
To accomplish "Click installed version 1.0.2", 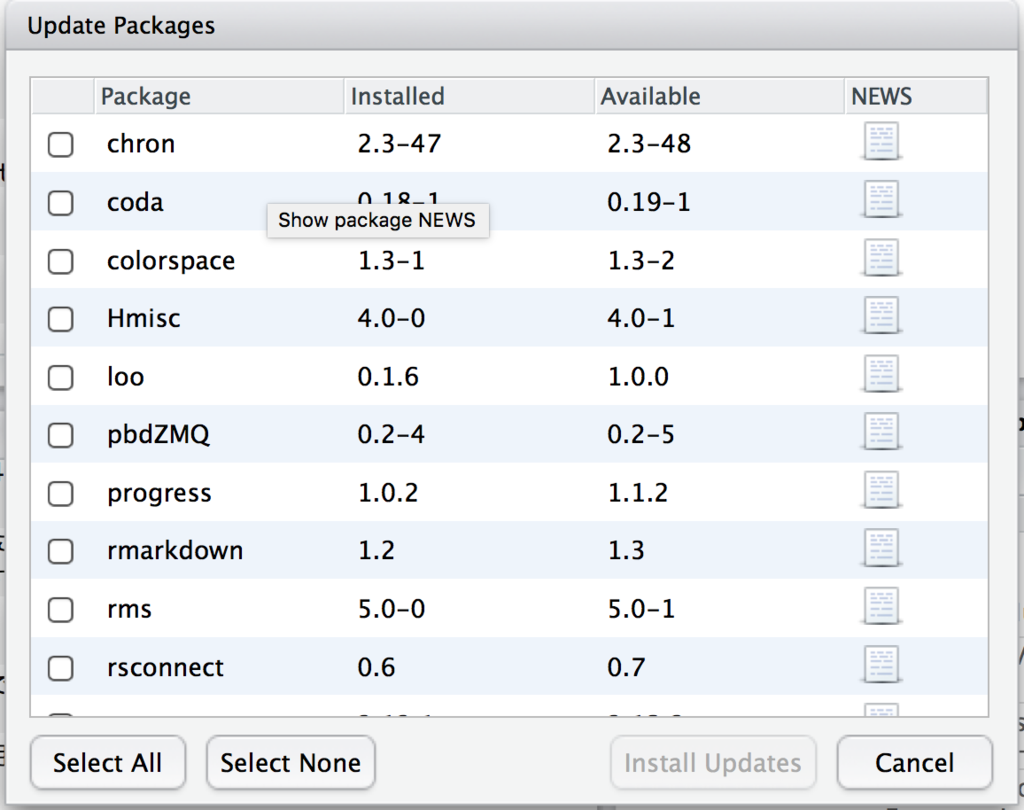I will (x=388, y=493).
